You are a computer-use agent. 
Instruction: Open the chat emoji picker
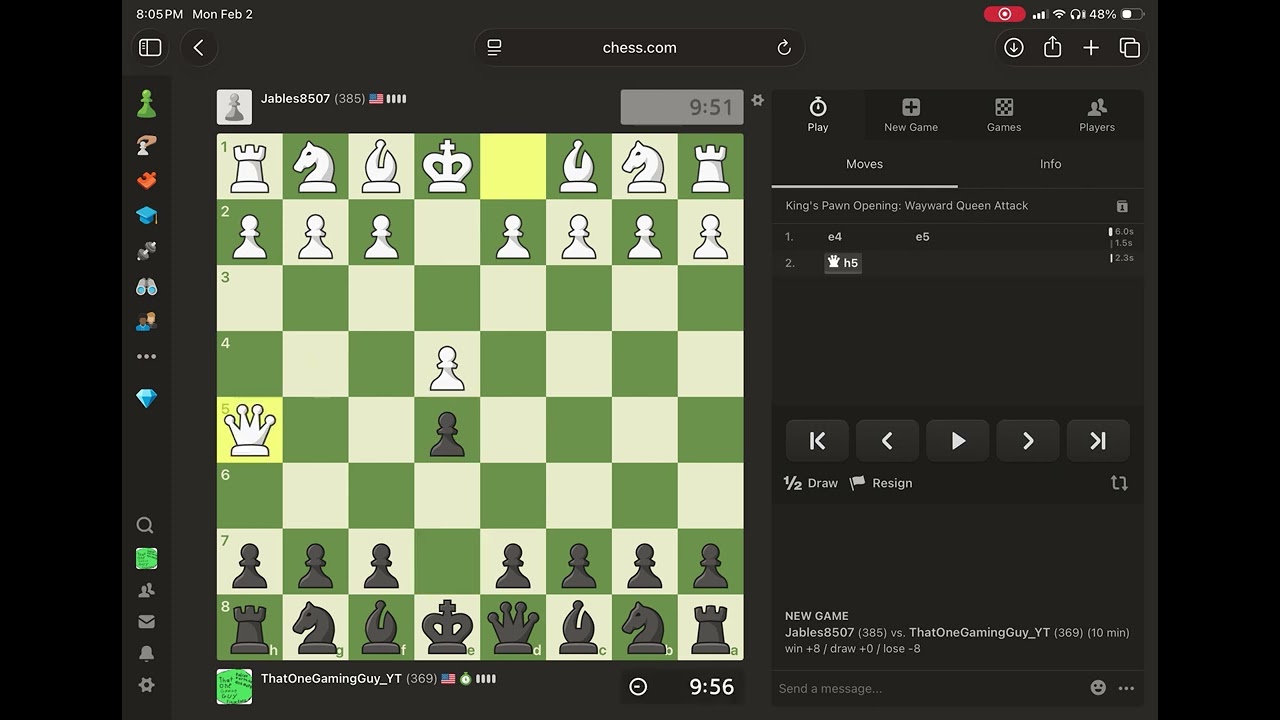(x=1098, y=688)
